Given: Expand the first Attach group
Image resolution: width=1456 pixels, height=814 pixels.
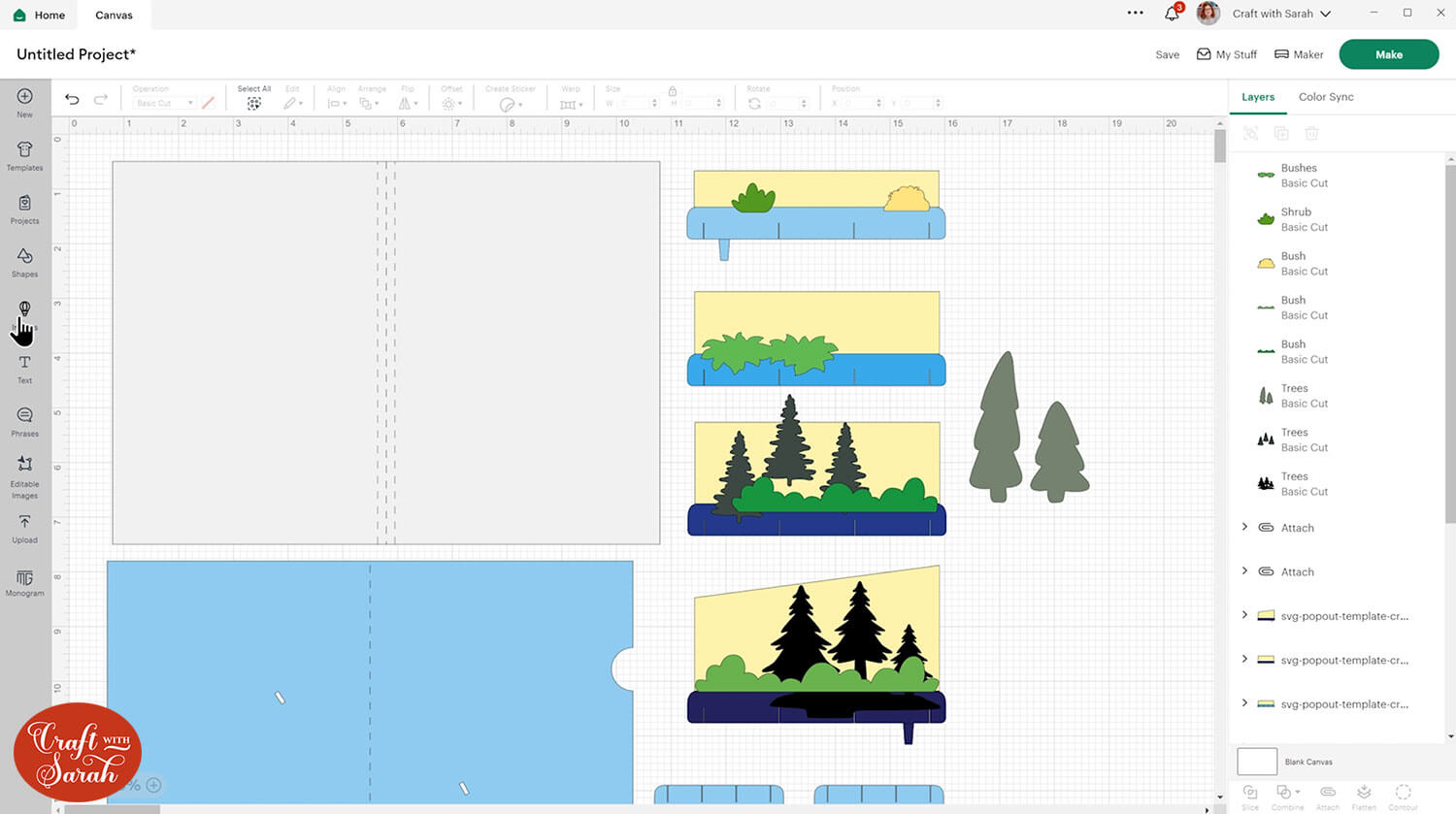Looking at the screenshot, I should [1245, 527].
